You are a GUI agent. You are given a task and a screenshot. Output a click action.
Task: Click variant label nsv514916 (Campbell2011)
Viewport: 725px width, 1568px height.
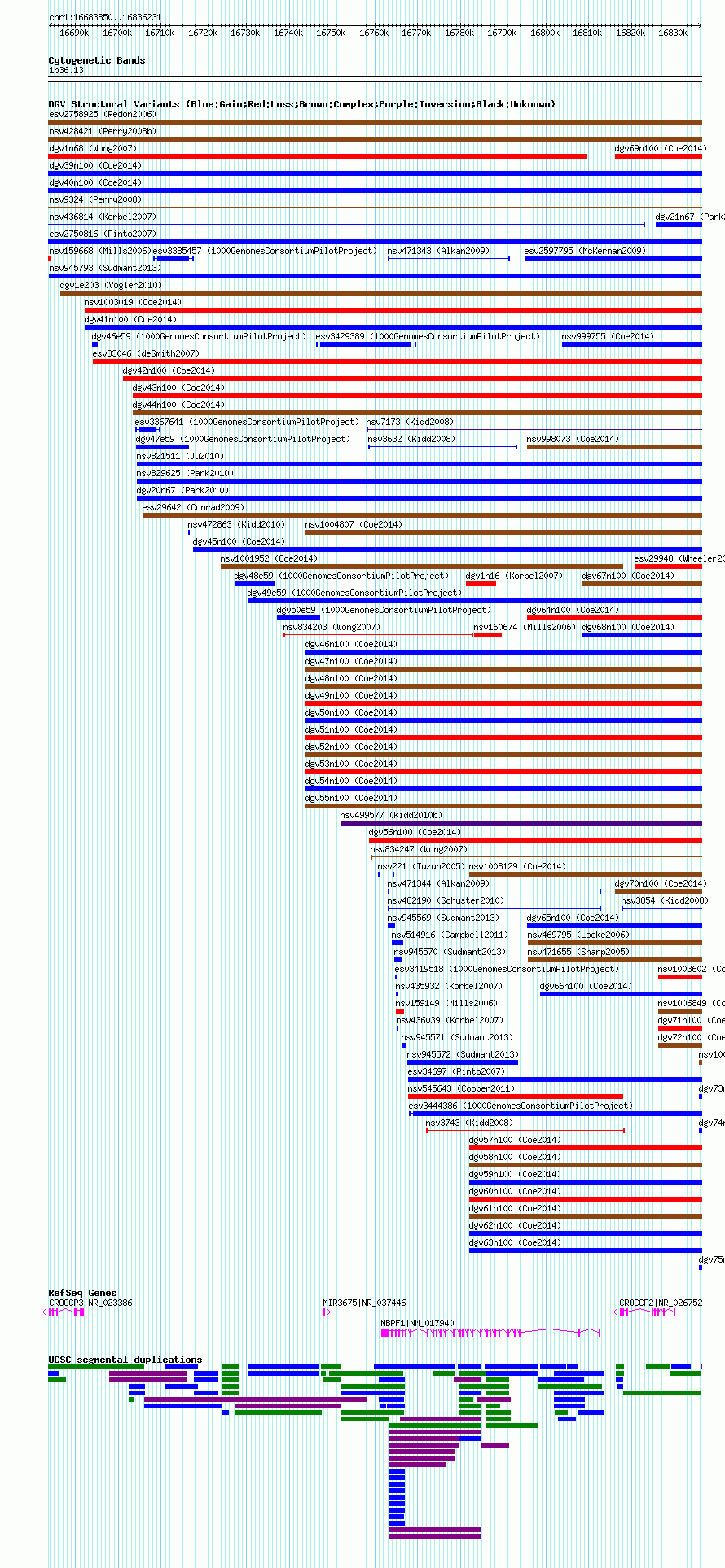(x=450, y=935)
